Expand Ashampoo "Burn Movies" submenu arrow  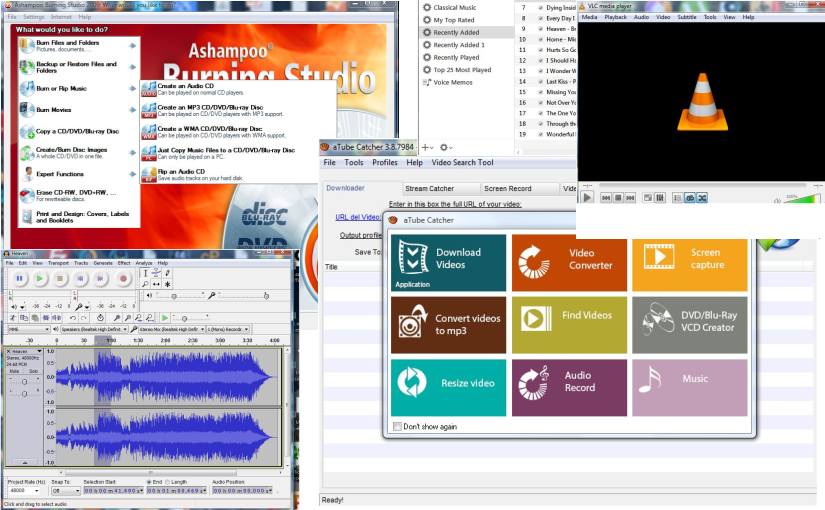(133, 110)
